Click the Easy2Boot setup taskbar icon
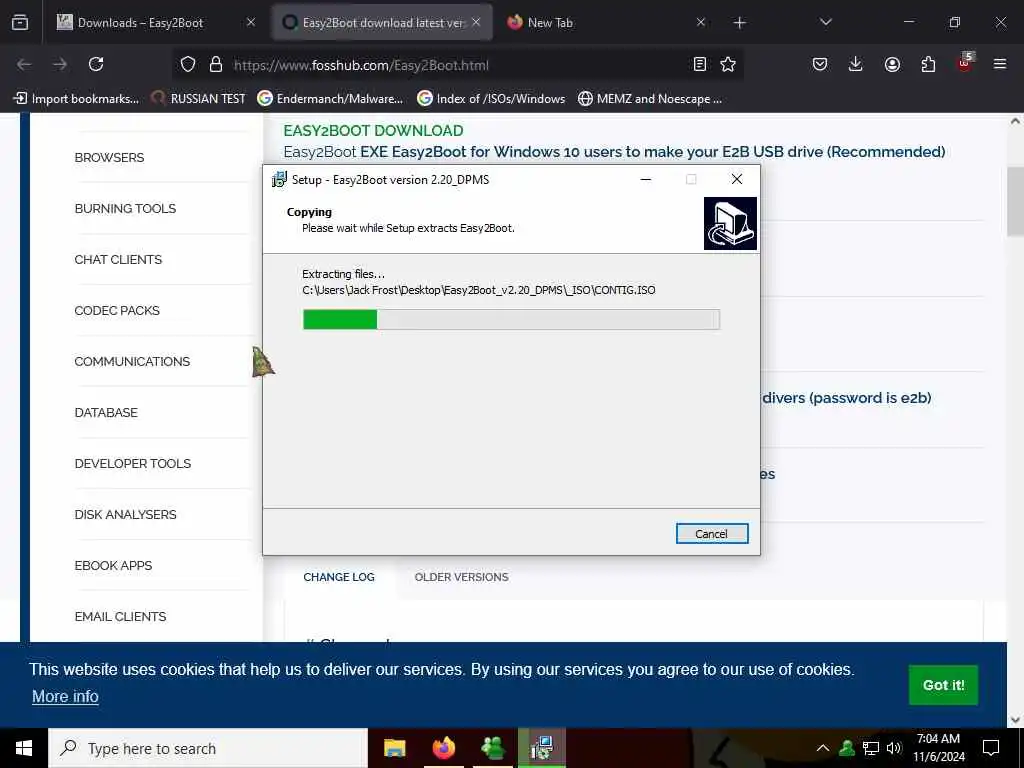Viewport: 1024px width, 768px height. click(542, 748)
